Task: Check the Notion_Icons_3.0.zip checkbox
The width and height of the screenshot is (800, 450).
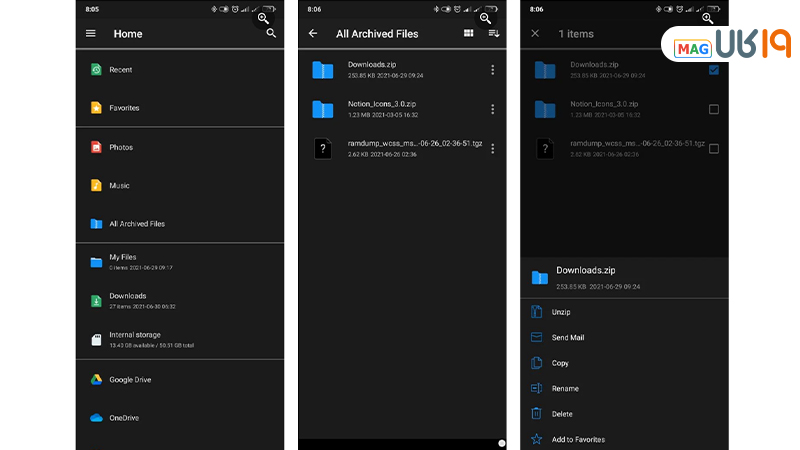Action: [713, 109]
